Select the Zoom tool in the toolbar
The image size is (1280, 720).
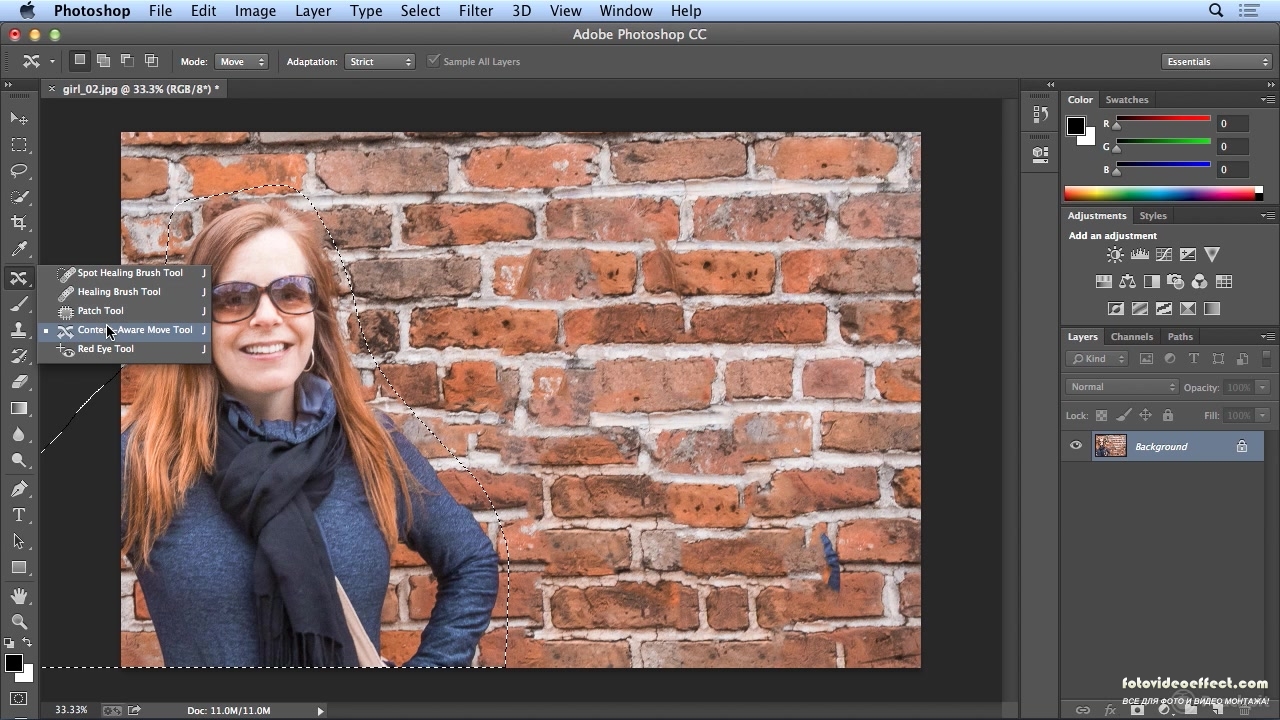coord(19,622)
